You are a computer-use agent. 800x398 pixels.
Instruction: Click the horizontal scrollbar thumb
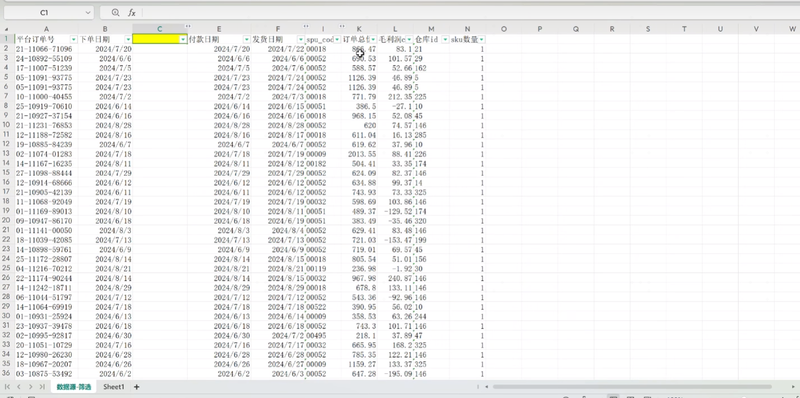pos(632,387)
